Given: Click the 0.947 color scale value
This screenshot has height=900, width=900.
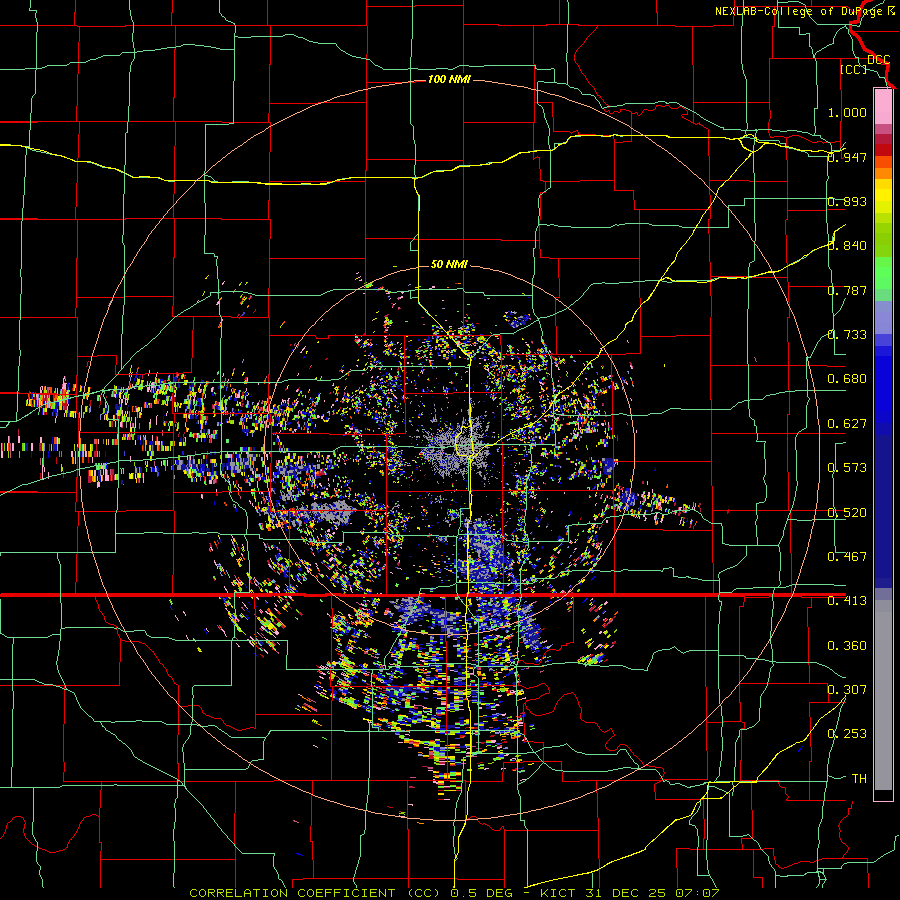Looking at the screenshot, I should tap(847, 157).
